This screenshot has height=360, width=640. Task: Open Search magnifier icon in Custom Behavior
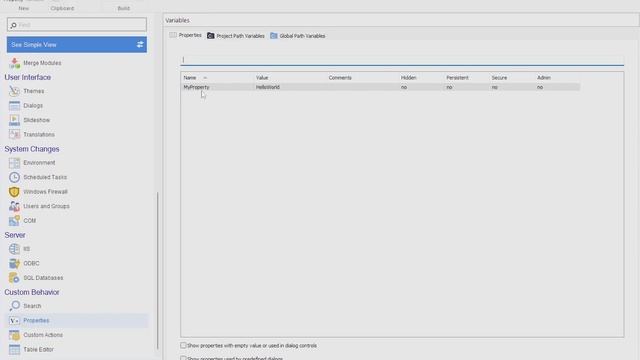[14, 306]
